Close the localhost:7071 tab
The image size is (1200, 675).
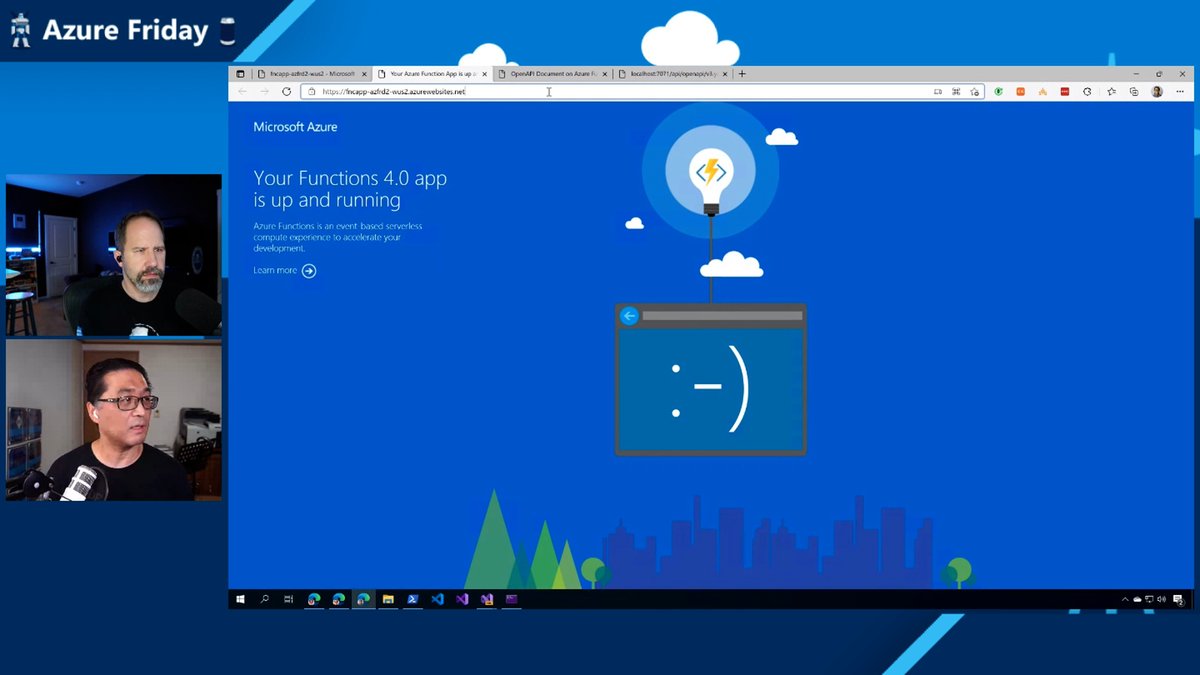[x=725, y=74]
